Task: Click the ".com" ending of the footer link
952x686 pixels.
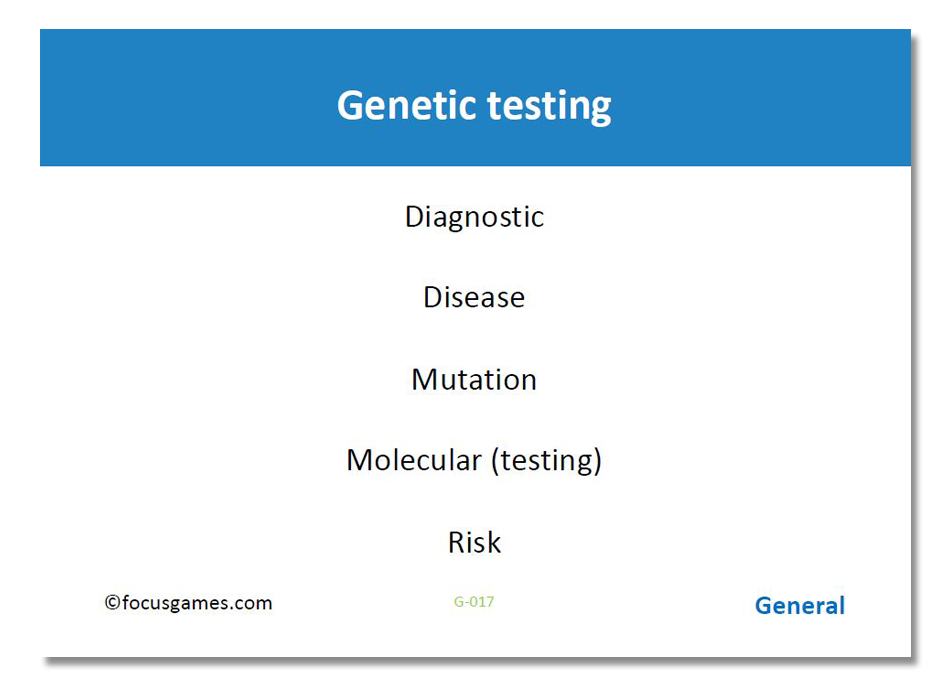Action: [253, 603]
